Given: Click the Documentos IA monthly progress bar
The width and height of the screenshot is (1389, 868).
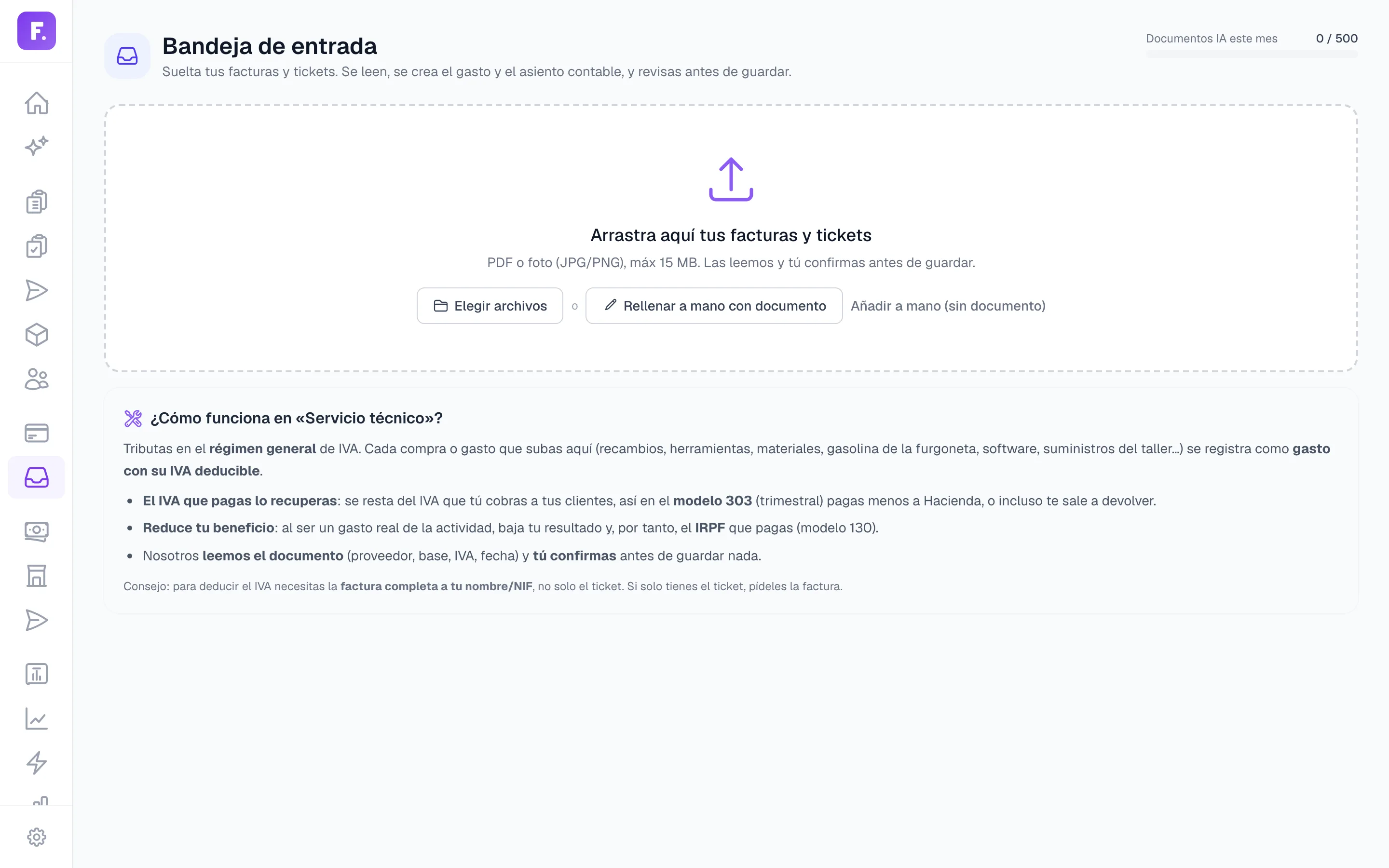Looking at the screenshot, I should 1251,54.
